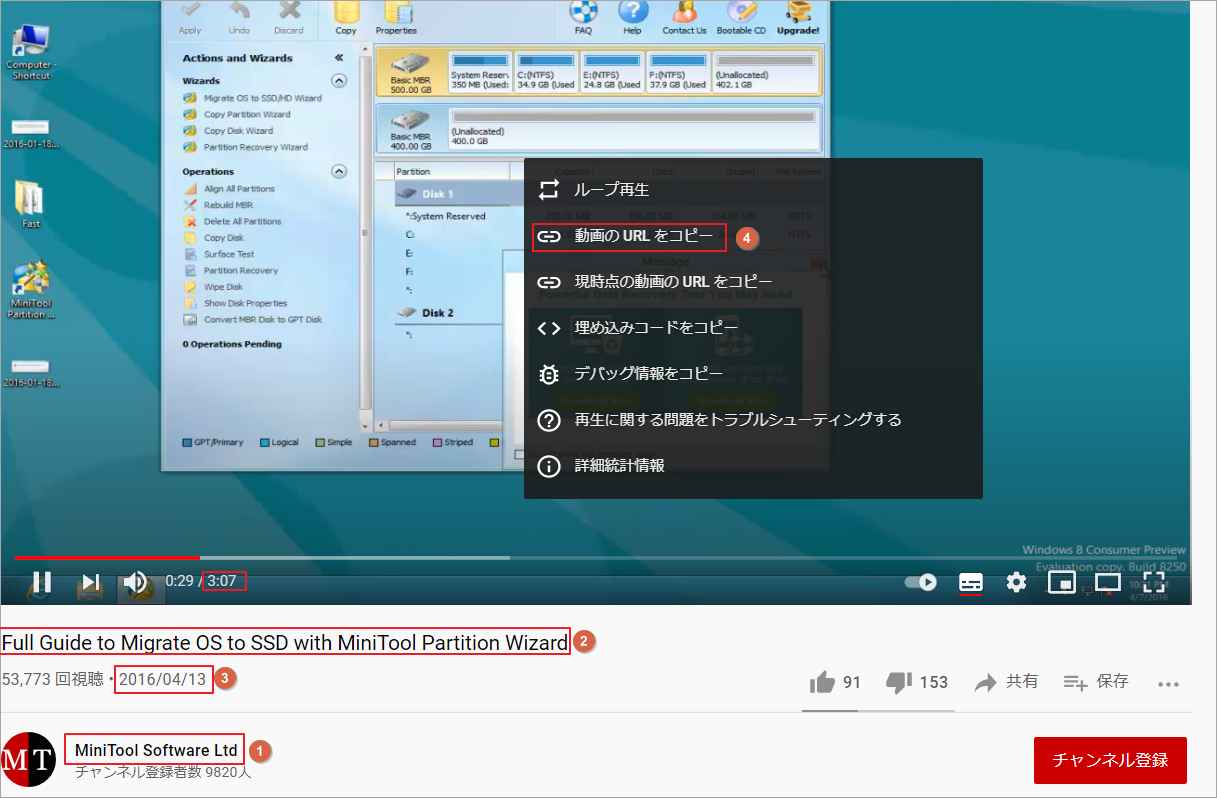Select the C:(NTFS) partition block
Screen dimensions: 1217x798
point(546,72)
